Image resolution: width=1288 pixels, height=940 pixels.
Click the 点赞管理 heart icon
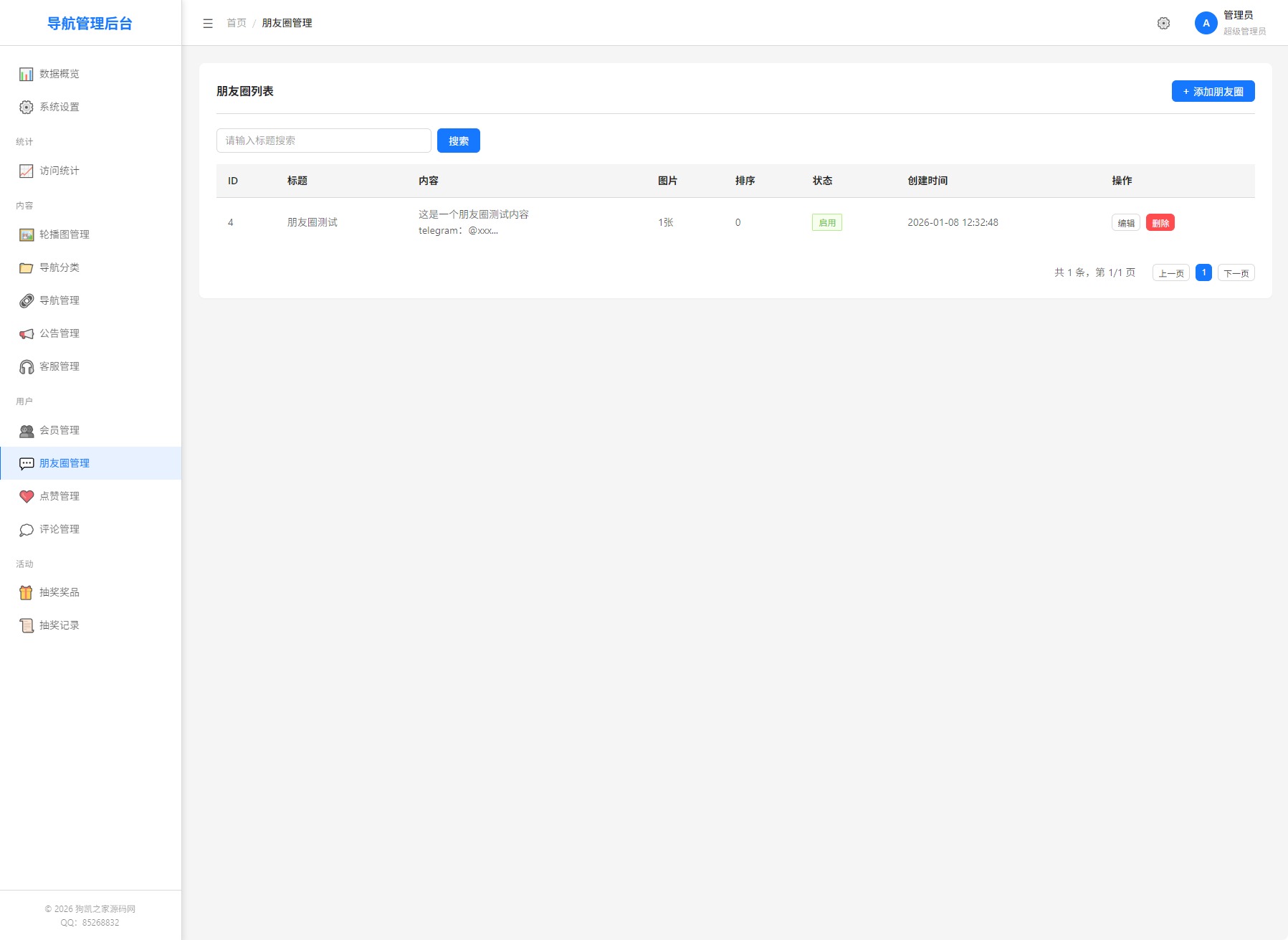27,496
